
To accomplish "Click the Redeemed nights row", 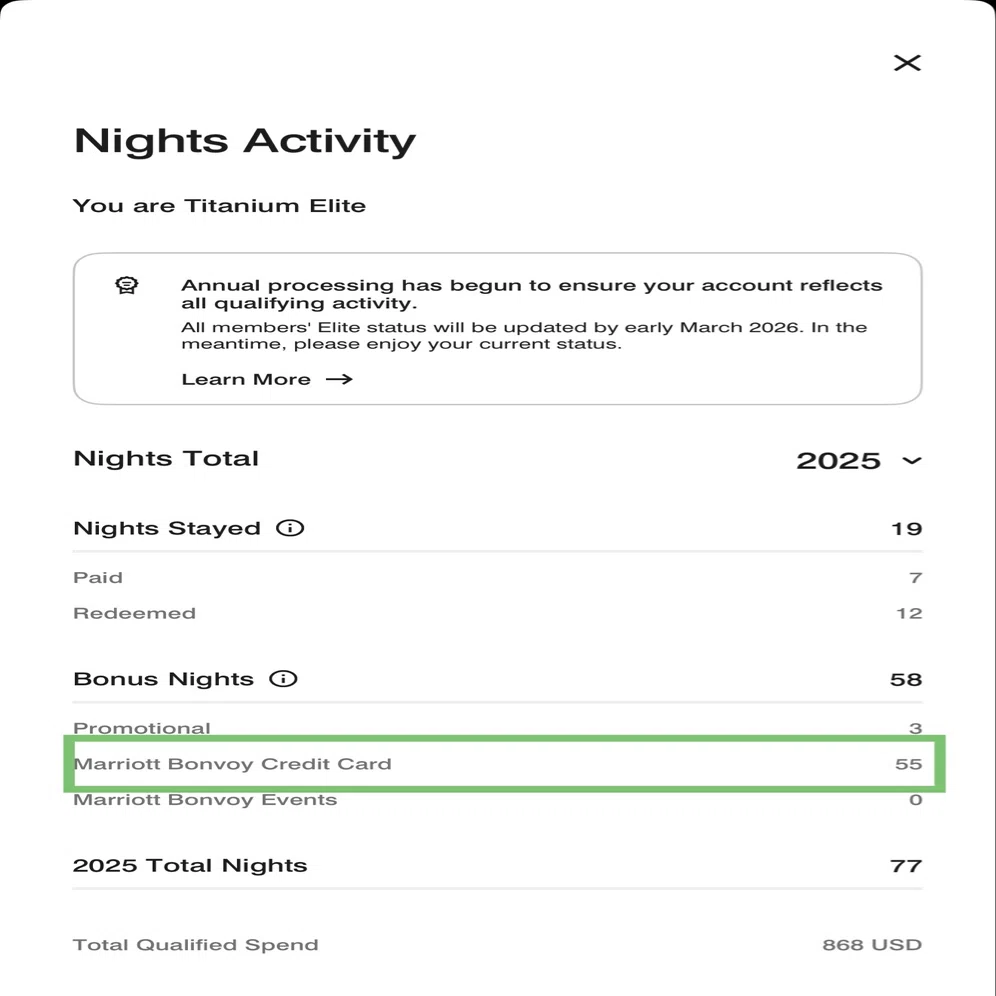I will point(498,613).
